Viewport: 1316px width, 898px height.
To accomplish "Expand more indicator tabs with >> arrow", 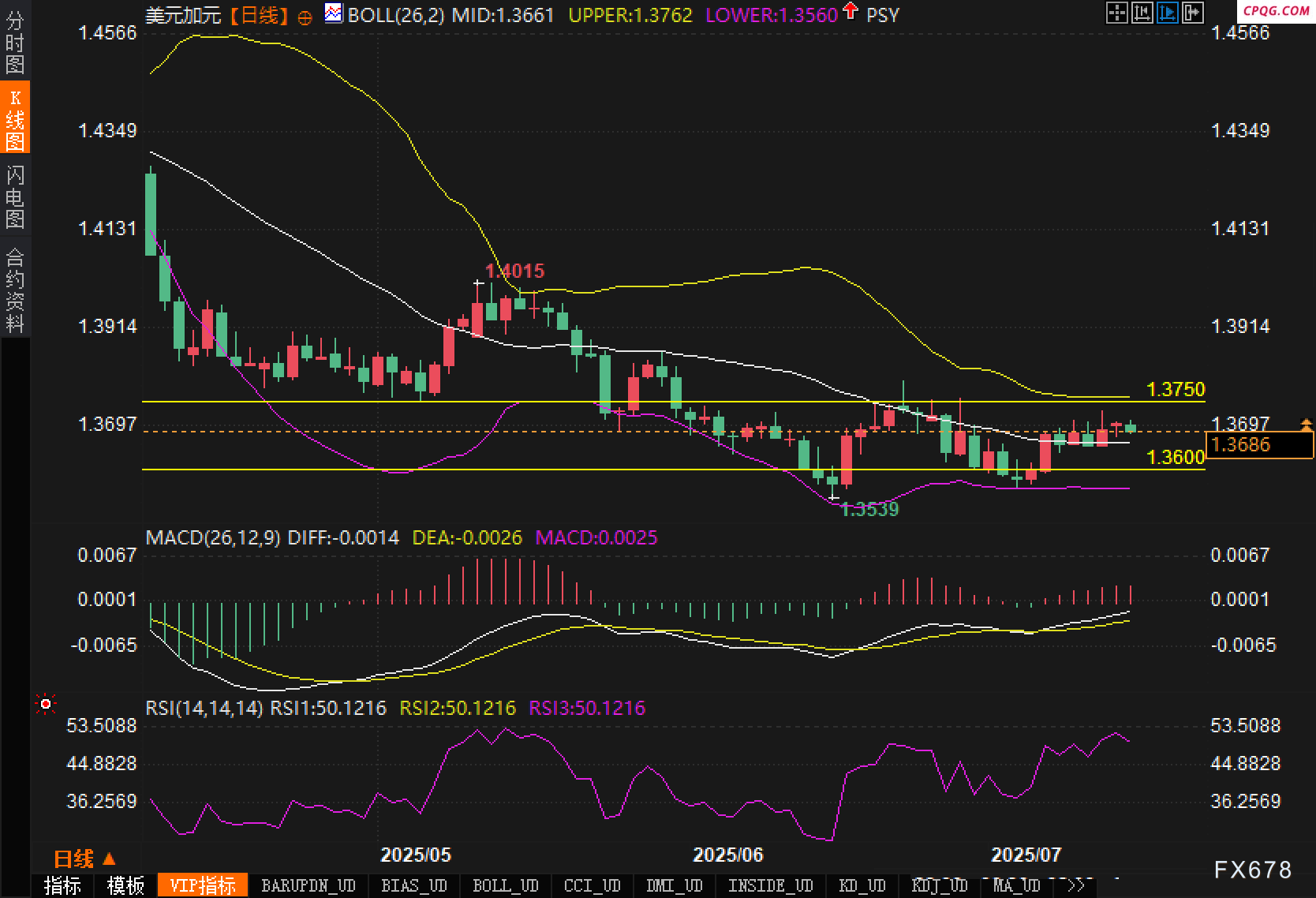I will coord(1075,885).
